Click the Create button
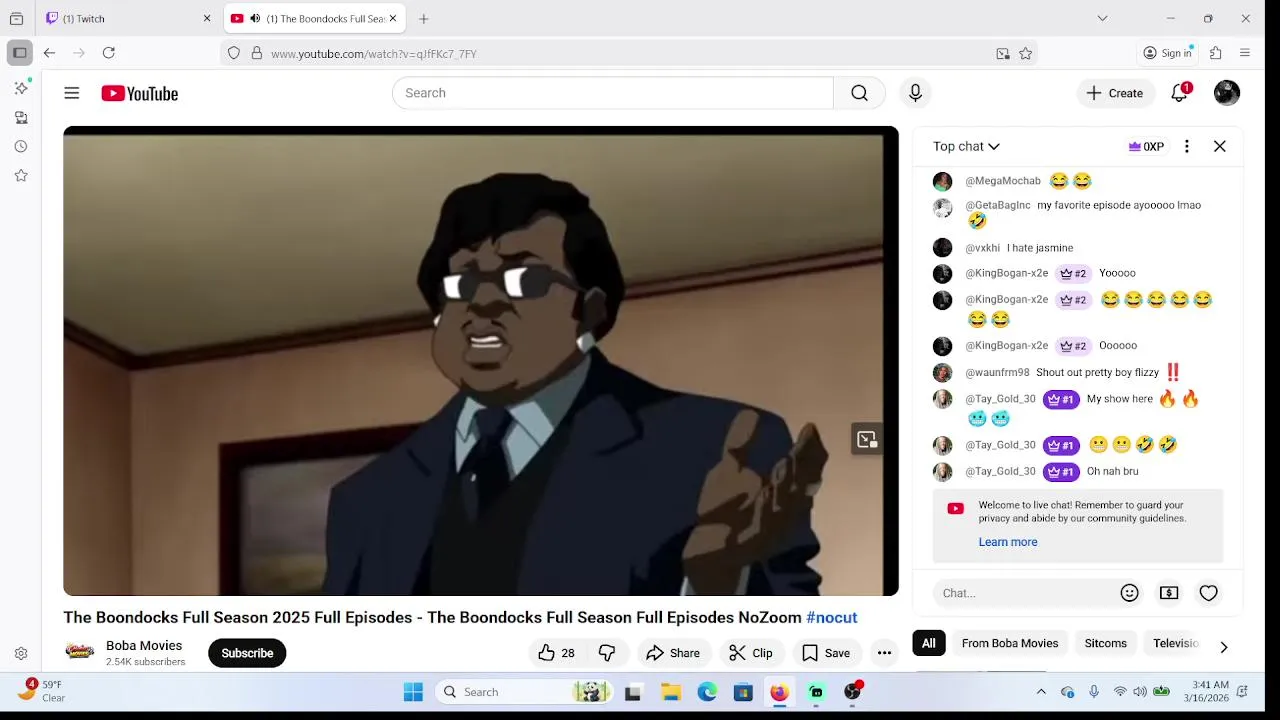Screen dimensions: 1280x720 (x=1115, y=93)
